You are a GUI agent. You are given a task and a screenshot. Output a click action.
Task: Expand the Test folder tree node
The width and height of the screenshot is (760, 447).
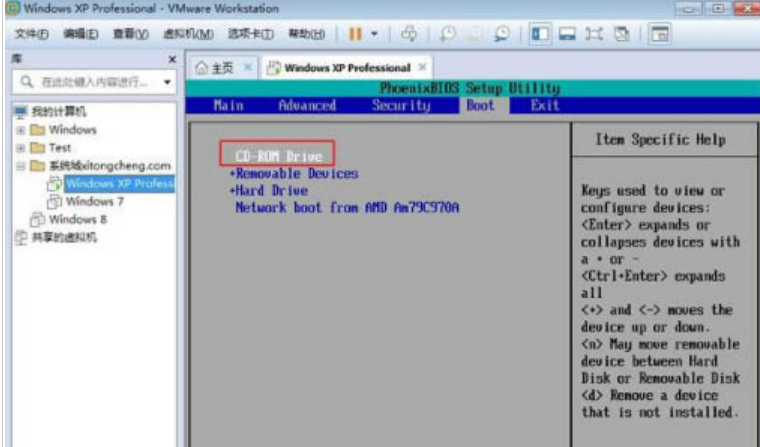click(x=20, y=148)
